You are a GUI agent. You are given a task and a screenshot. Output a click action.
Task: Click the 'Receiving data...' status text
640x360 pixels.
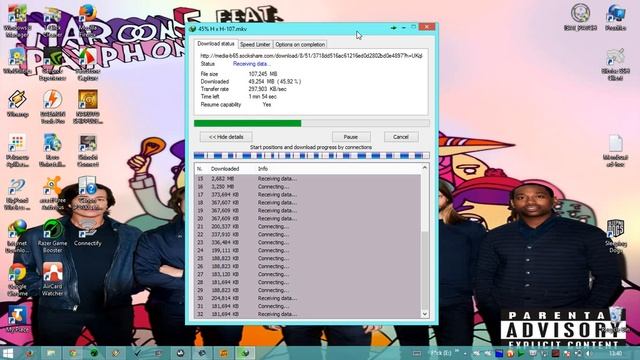tap(251, 64)
